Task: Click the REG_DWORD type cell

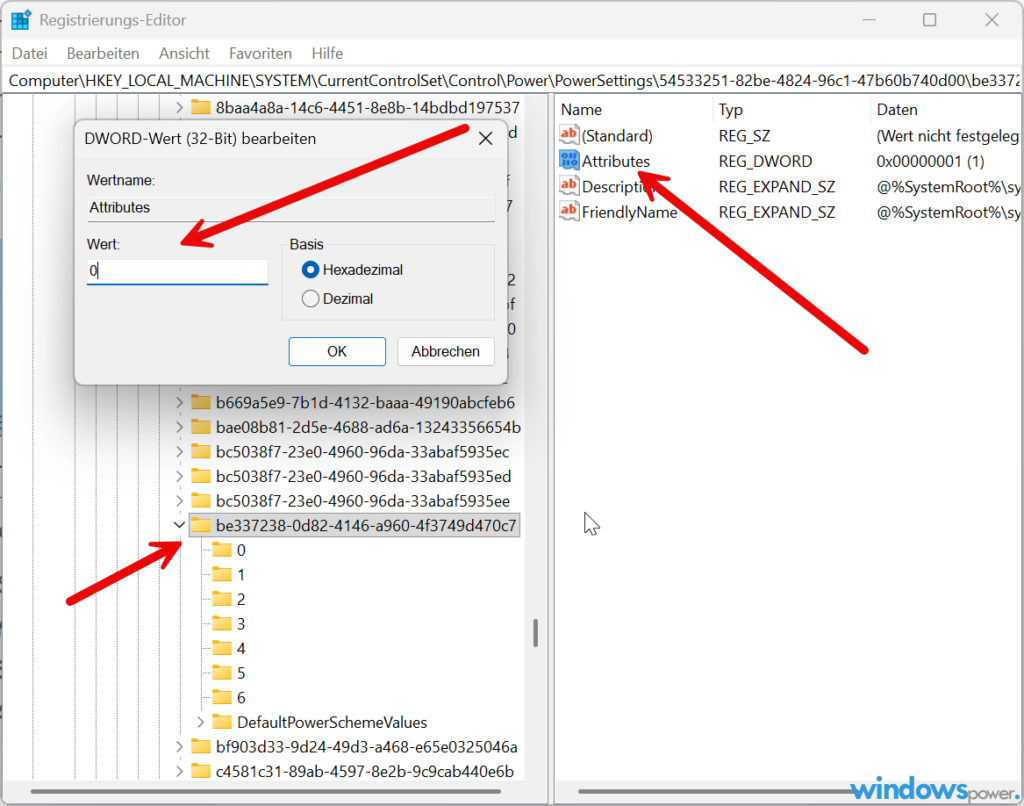Action: pyautogui.click(x=765, y=161)
